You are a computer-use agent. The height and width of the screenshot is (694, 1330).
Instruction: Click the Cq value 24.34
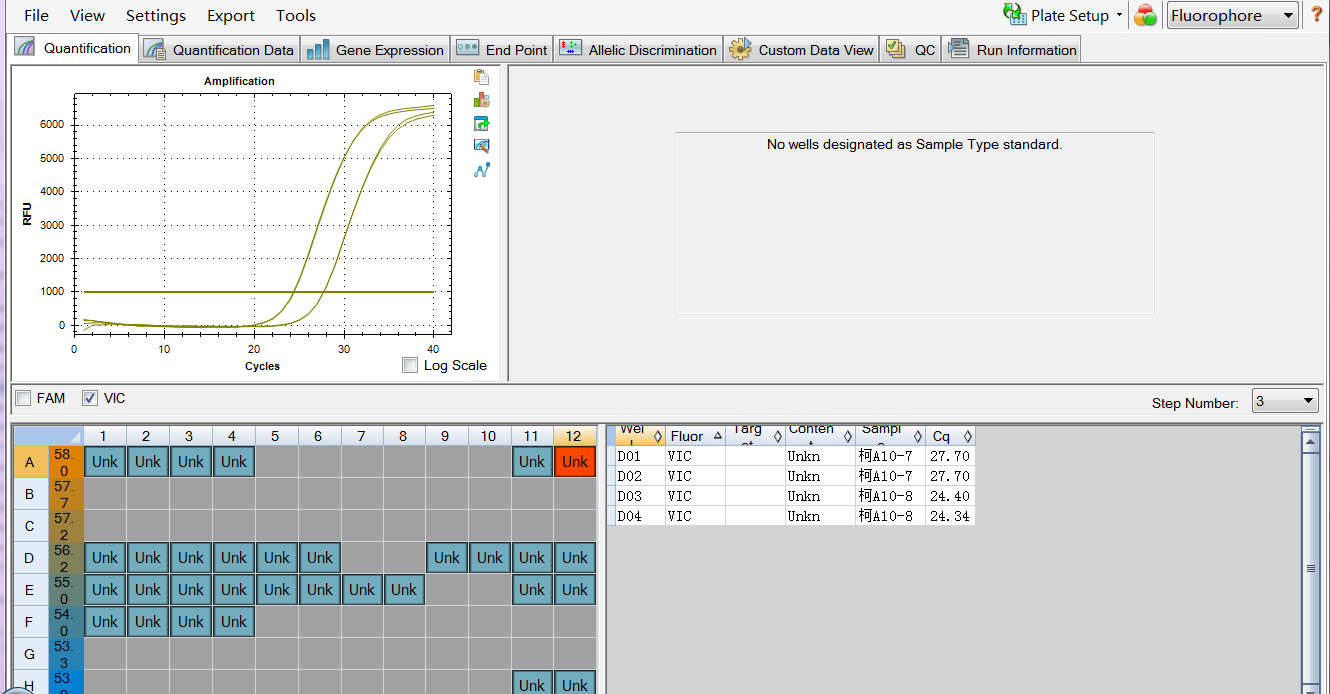950,516
